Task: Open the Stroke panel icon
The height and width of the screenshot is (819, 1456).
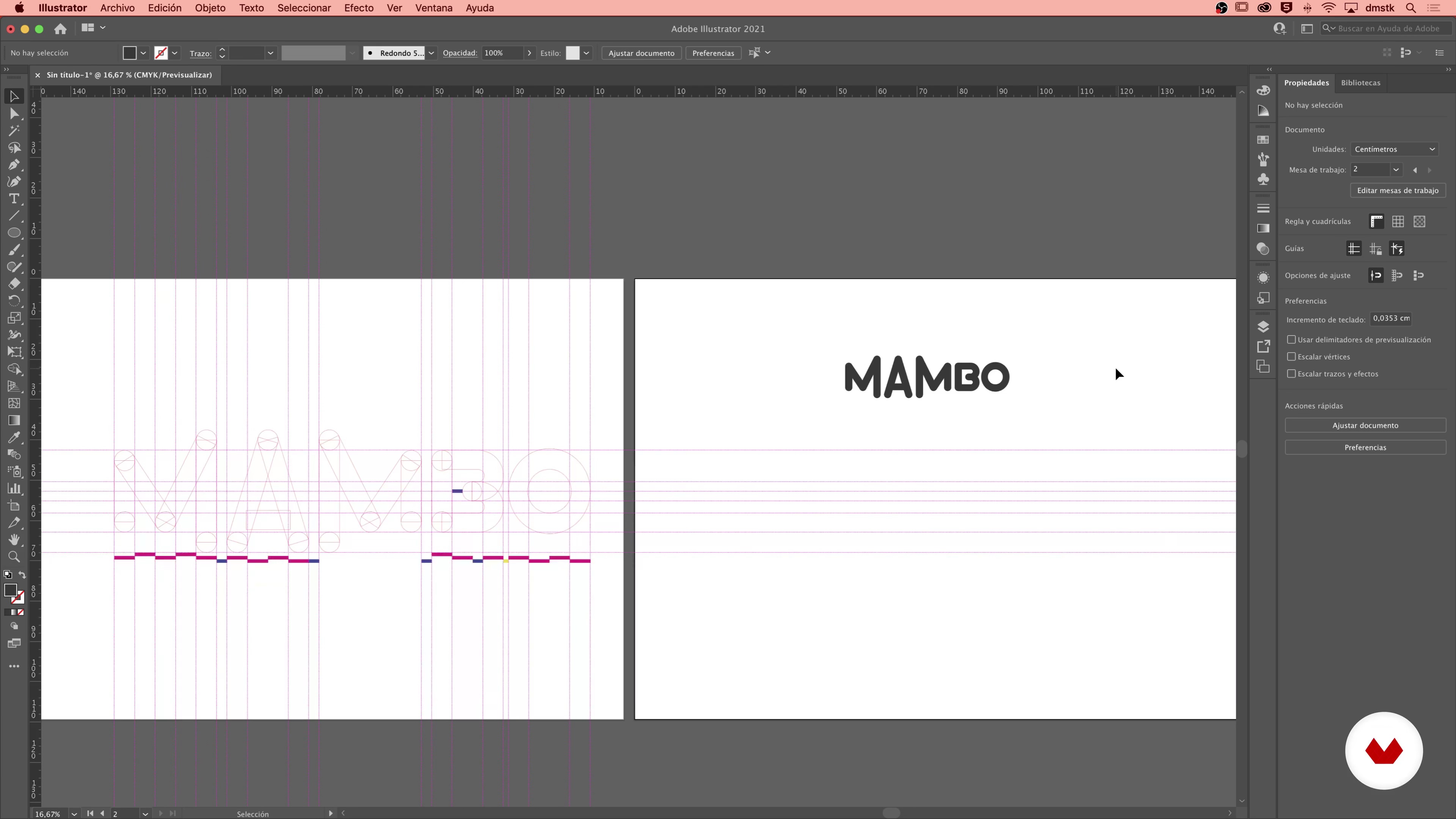Action: [x=1263, y=209]
